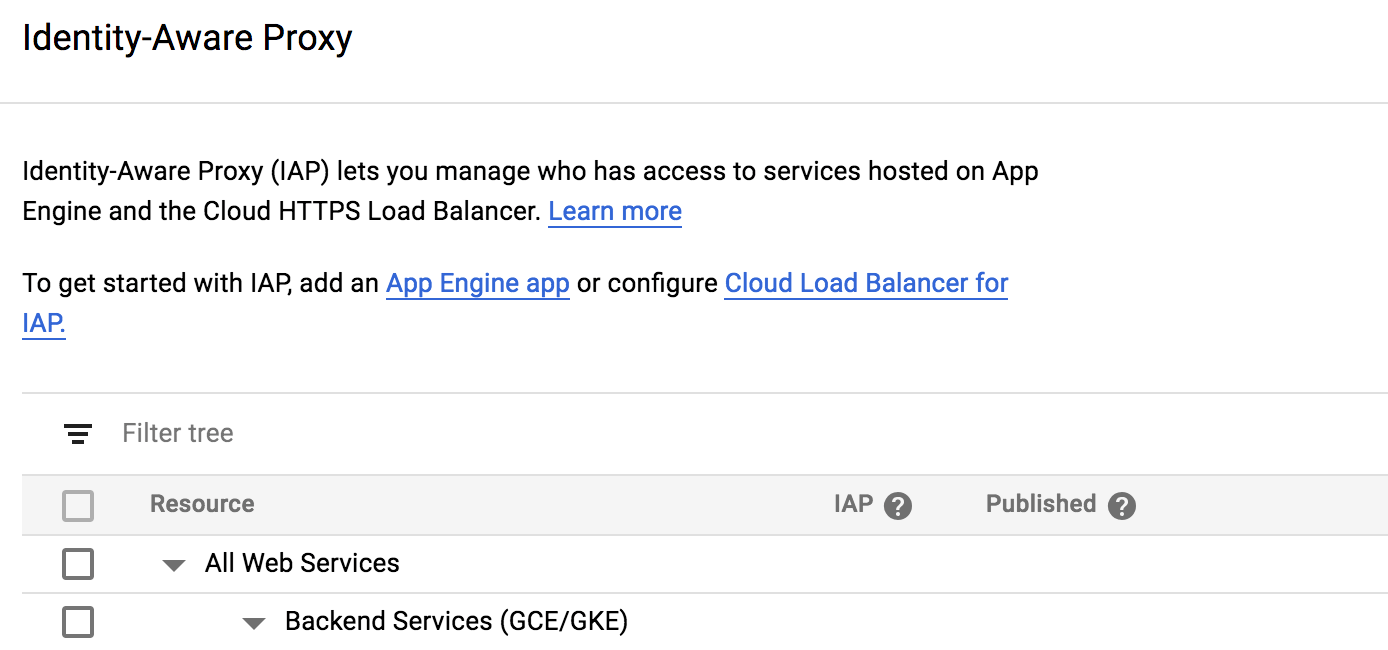The width and height of the screenshot is (1388, 650).
Task: Check the All Web Services checkbox
Action: tap(78, 563)
